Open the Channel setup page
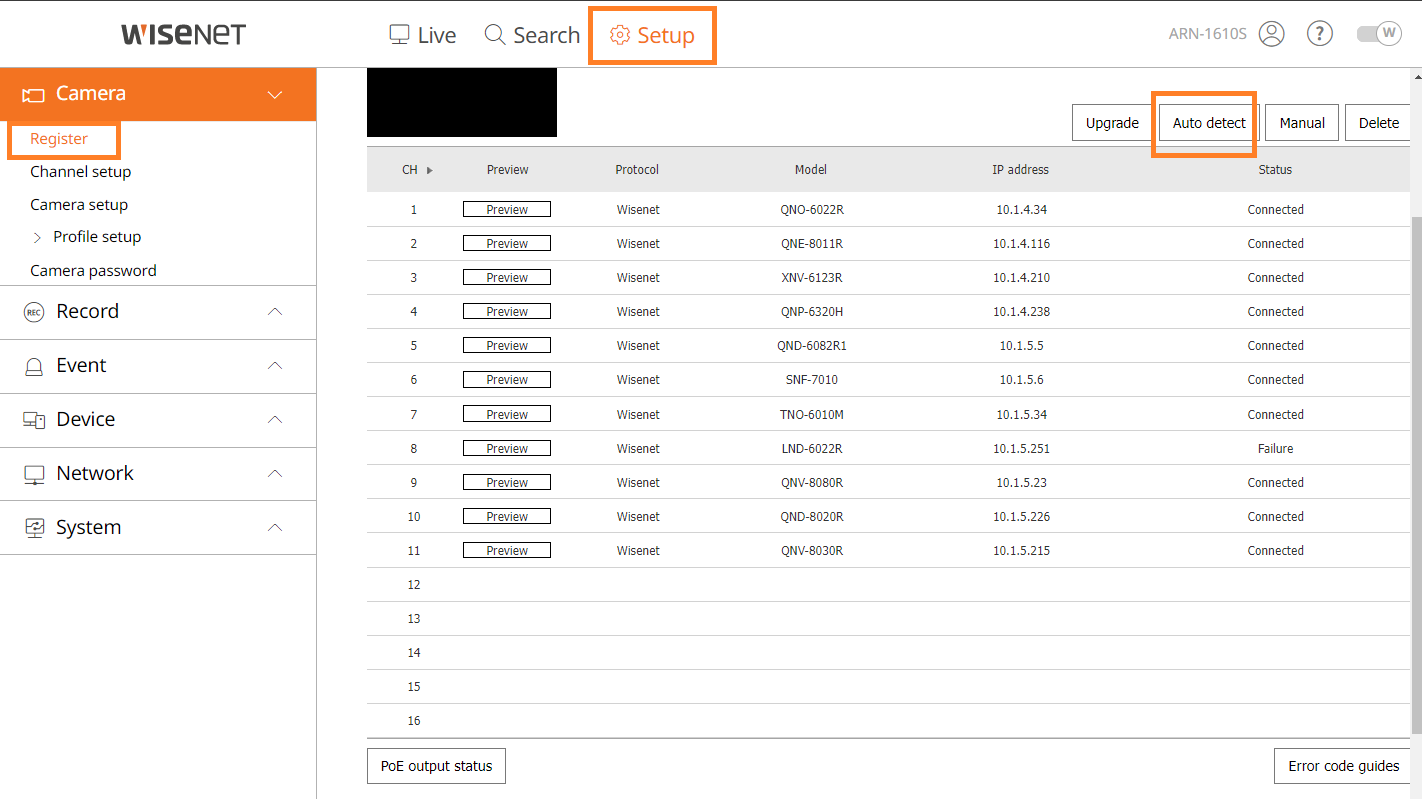This screenshot has height=799, width=1422. tap(81, 172)
